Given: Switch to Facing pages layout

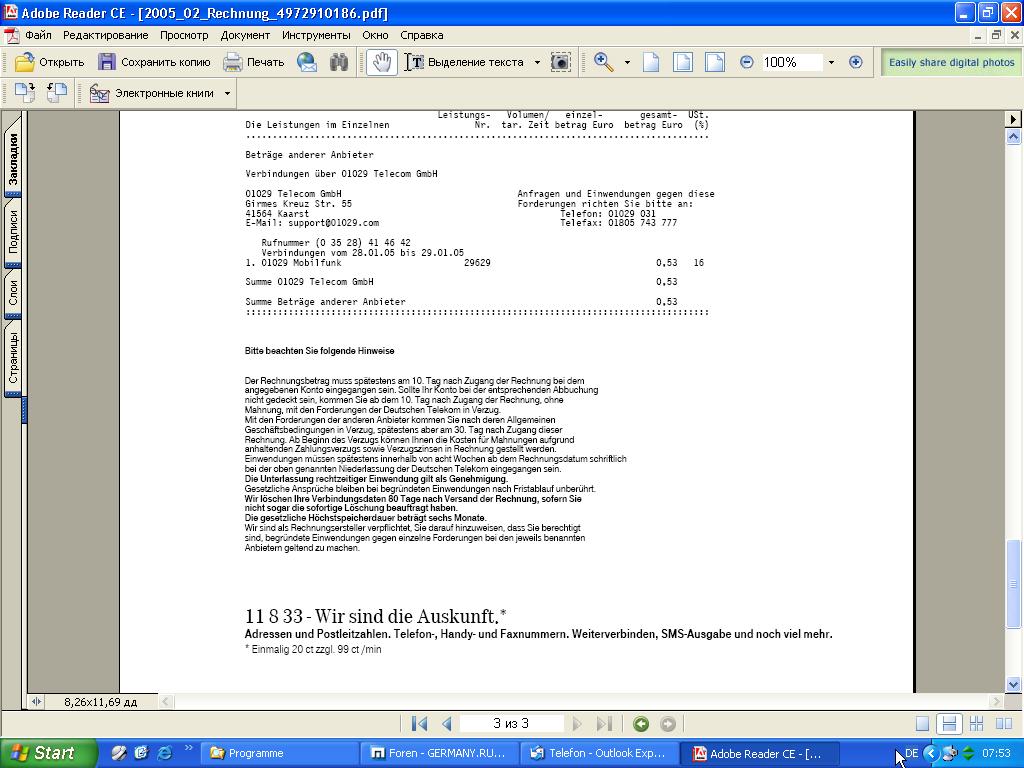Looking at the screenshot, I should 1004,724.
